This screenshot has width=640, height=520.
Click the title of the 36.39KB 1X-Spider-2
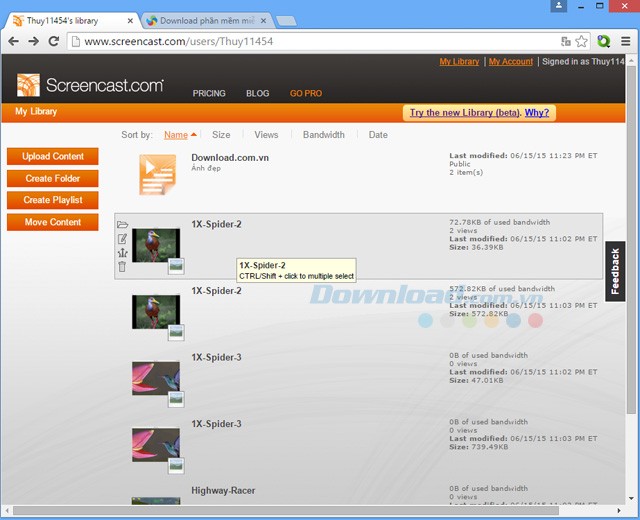[216, 224]
